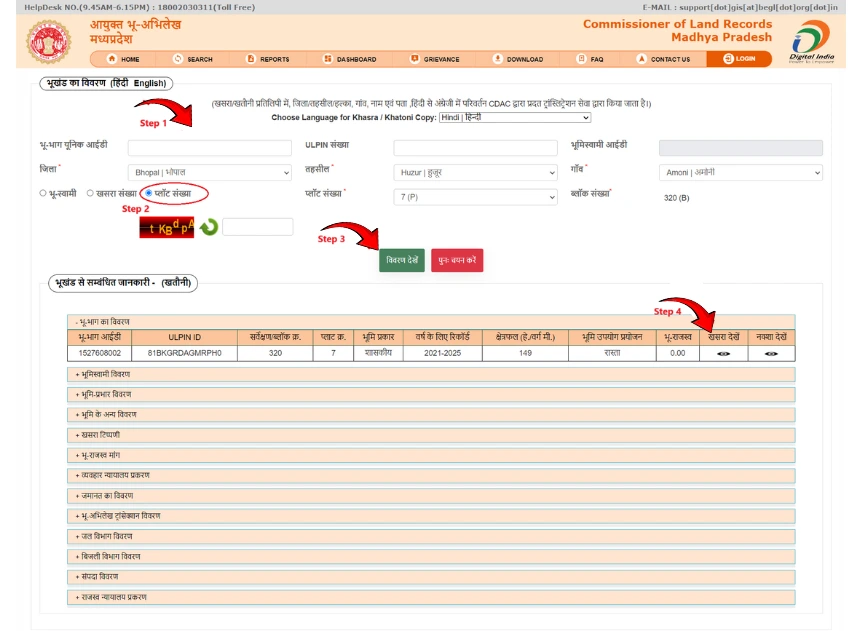
Task: Open the REPORTS menu item
Action: pyautogui.click(x=267, y=59)
